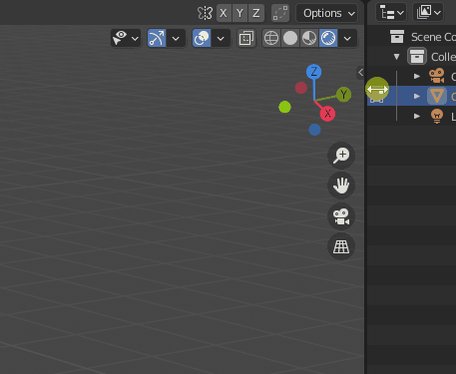Open outliner editor type dropdown
Viewport: 456px width, 374px height.
391,13
